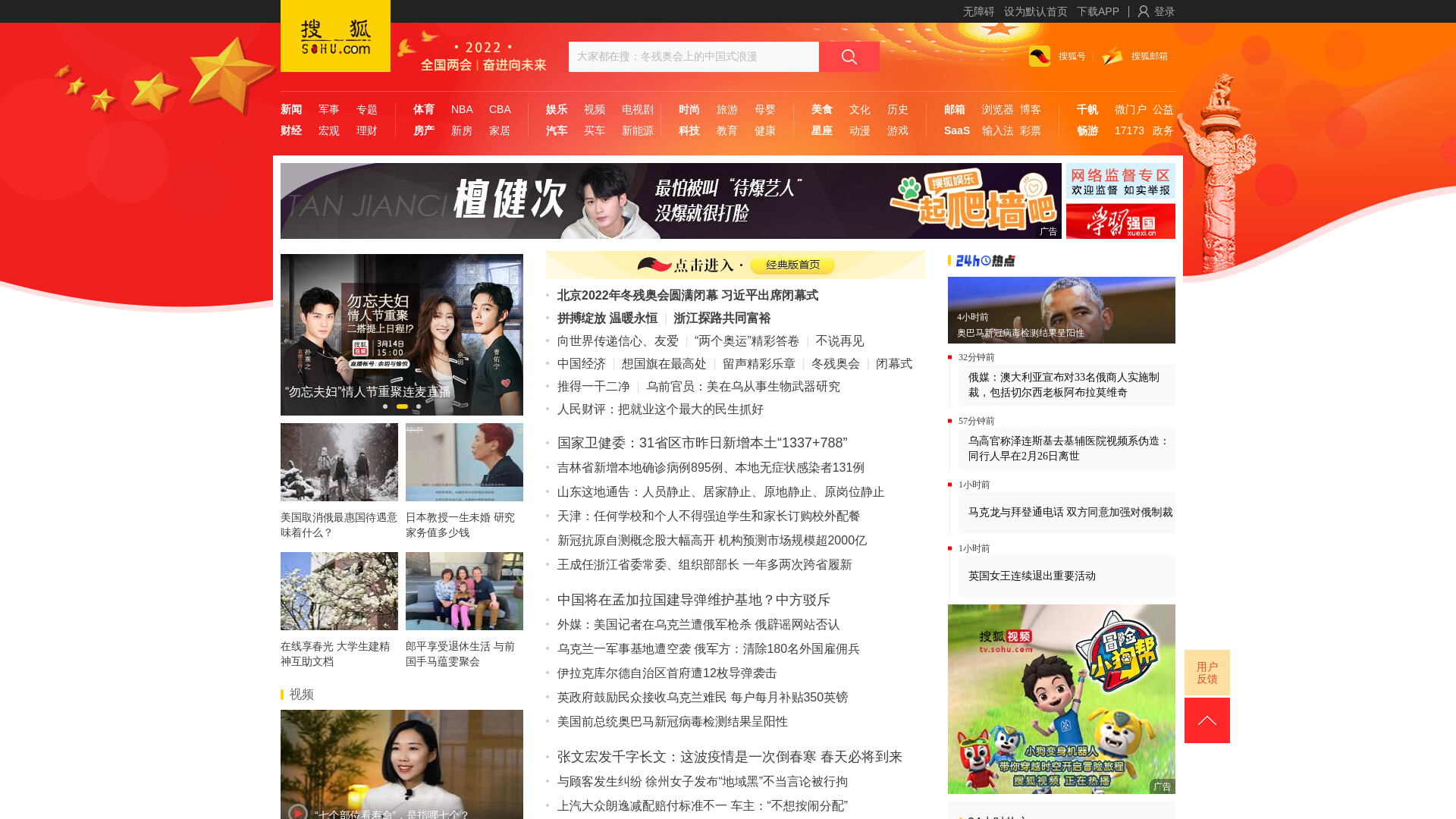Image resolution: width=1456 pixels, height=819 pixels.
Task: Click 无障碍 in the top bar
Action: (978, 11)
